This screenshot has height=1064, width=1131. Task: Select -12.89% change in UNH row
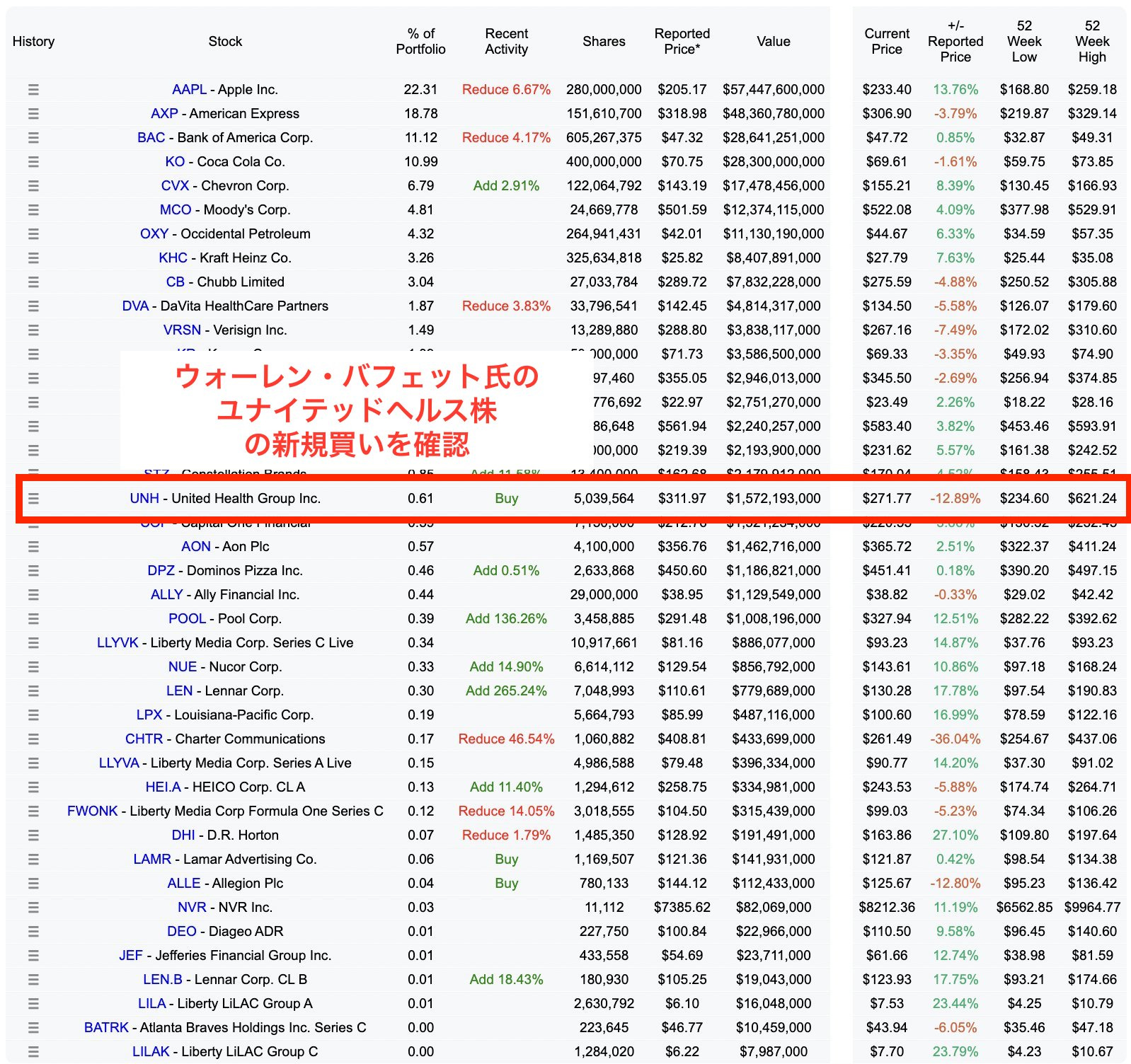955,499
